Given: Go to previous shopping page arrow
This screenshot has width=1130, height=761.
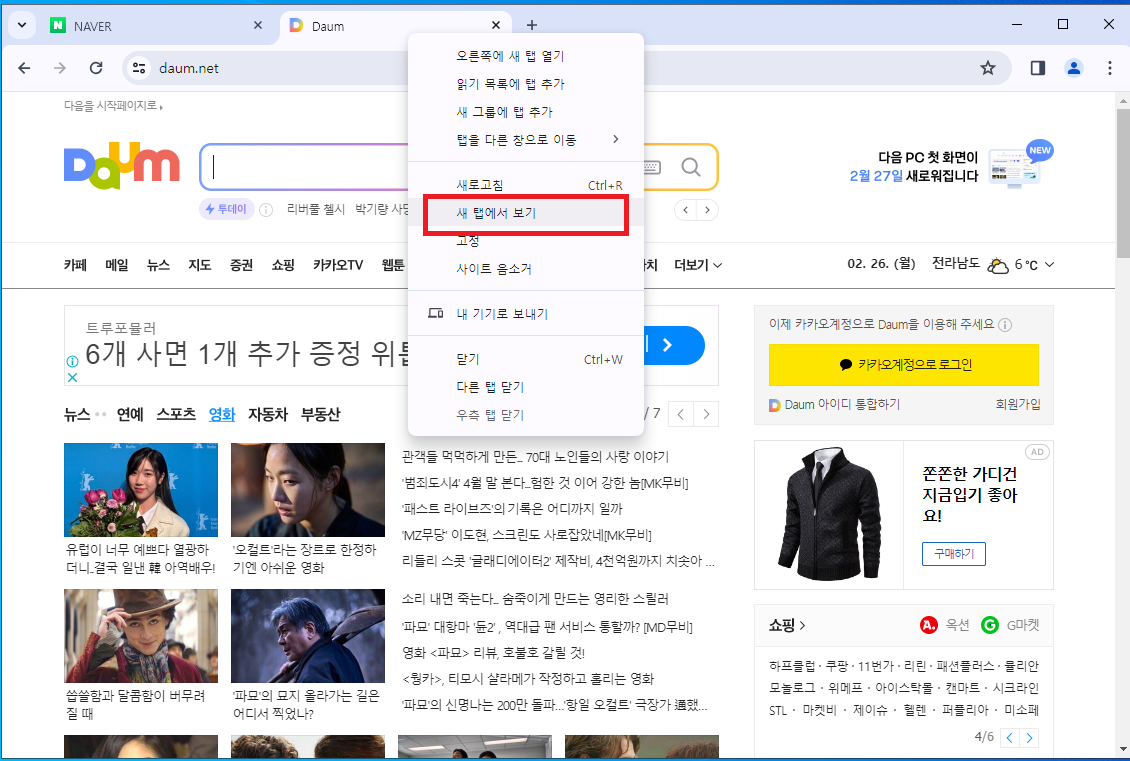Looking at the screenshot, I should coord(1010,737).
